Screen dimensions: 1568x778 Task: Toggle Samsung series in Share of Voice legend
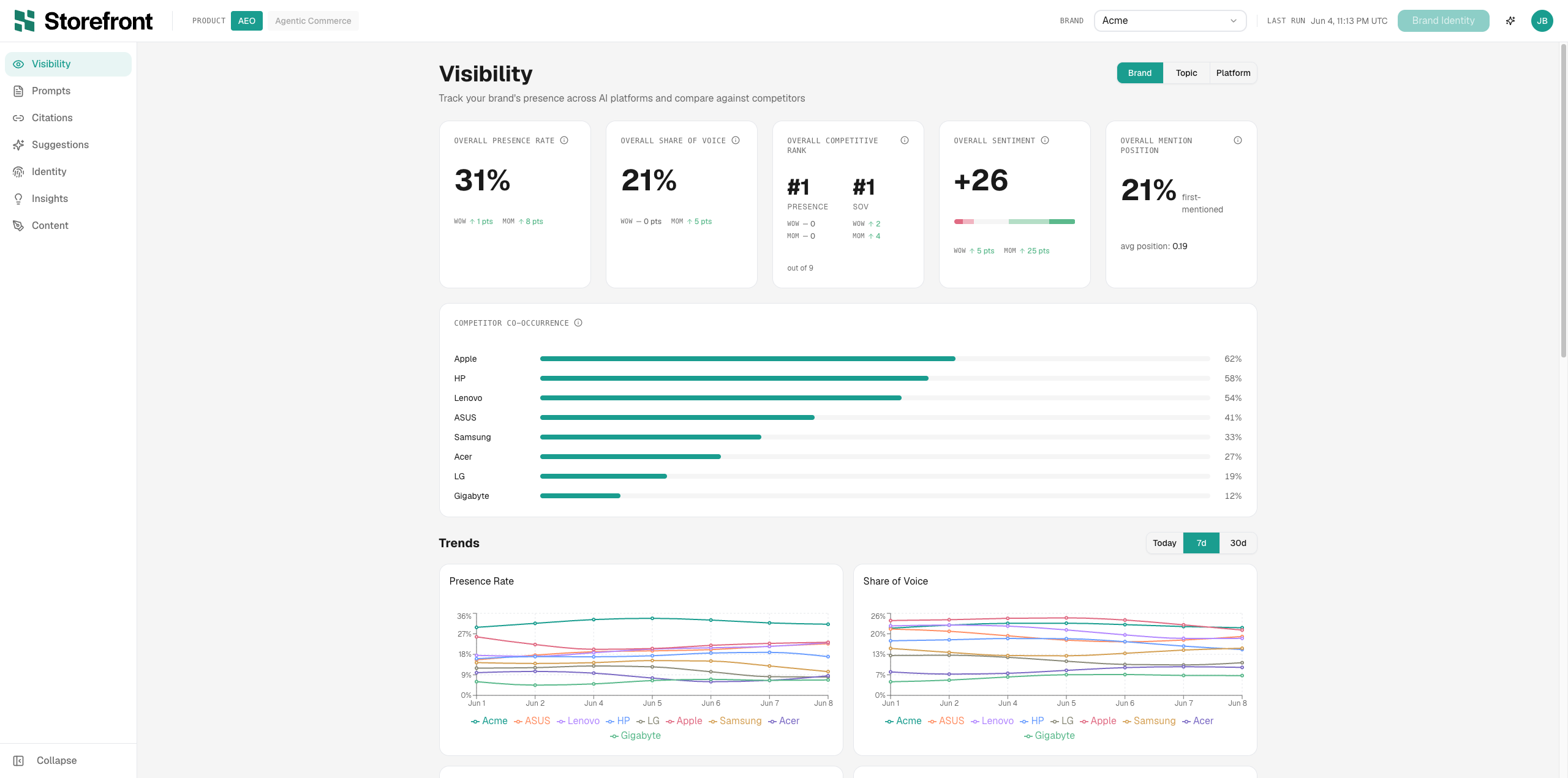click(1148, 721)
